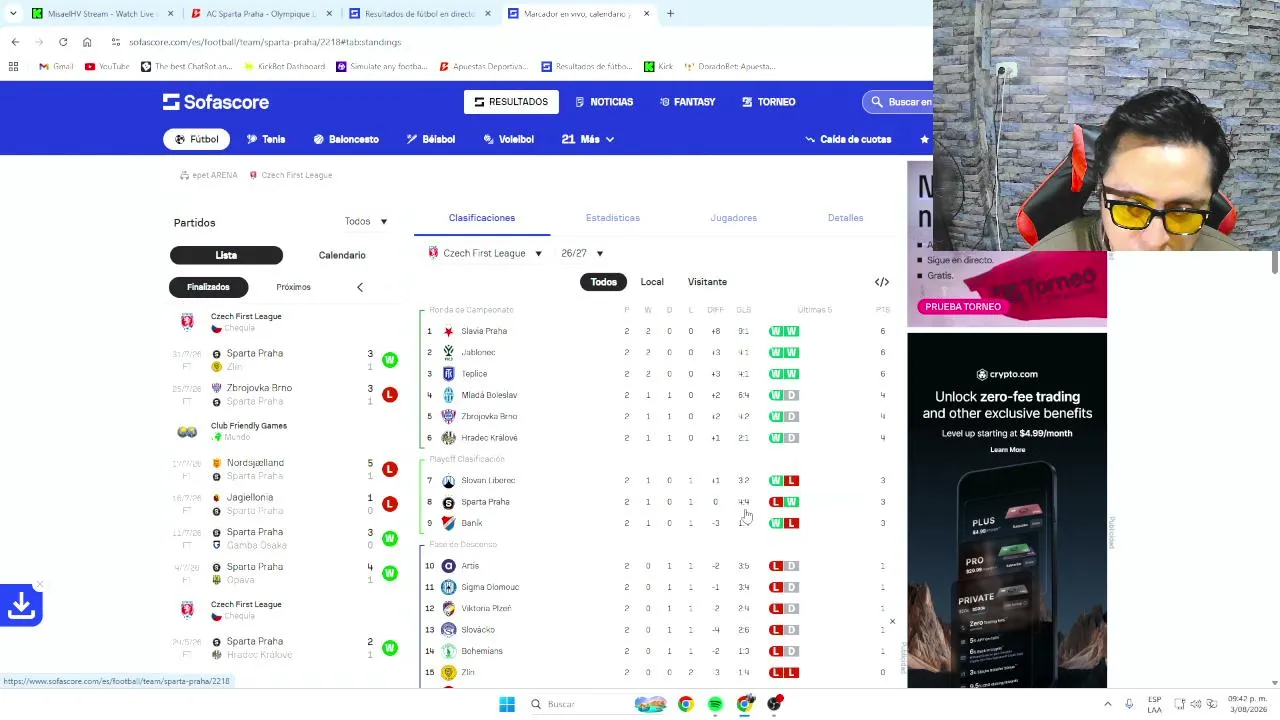This screenshot has height=720, width=1280.
Task: Open a new browser tab
Action: [670, 14]
